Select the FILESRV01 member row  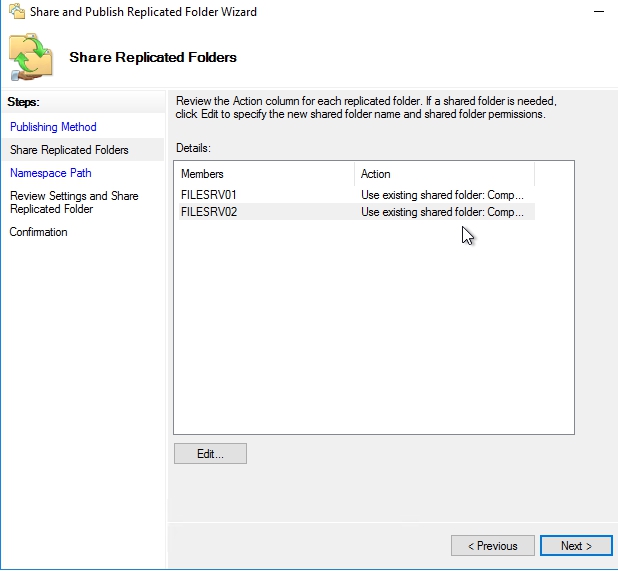[x=208, y=194]
